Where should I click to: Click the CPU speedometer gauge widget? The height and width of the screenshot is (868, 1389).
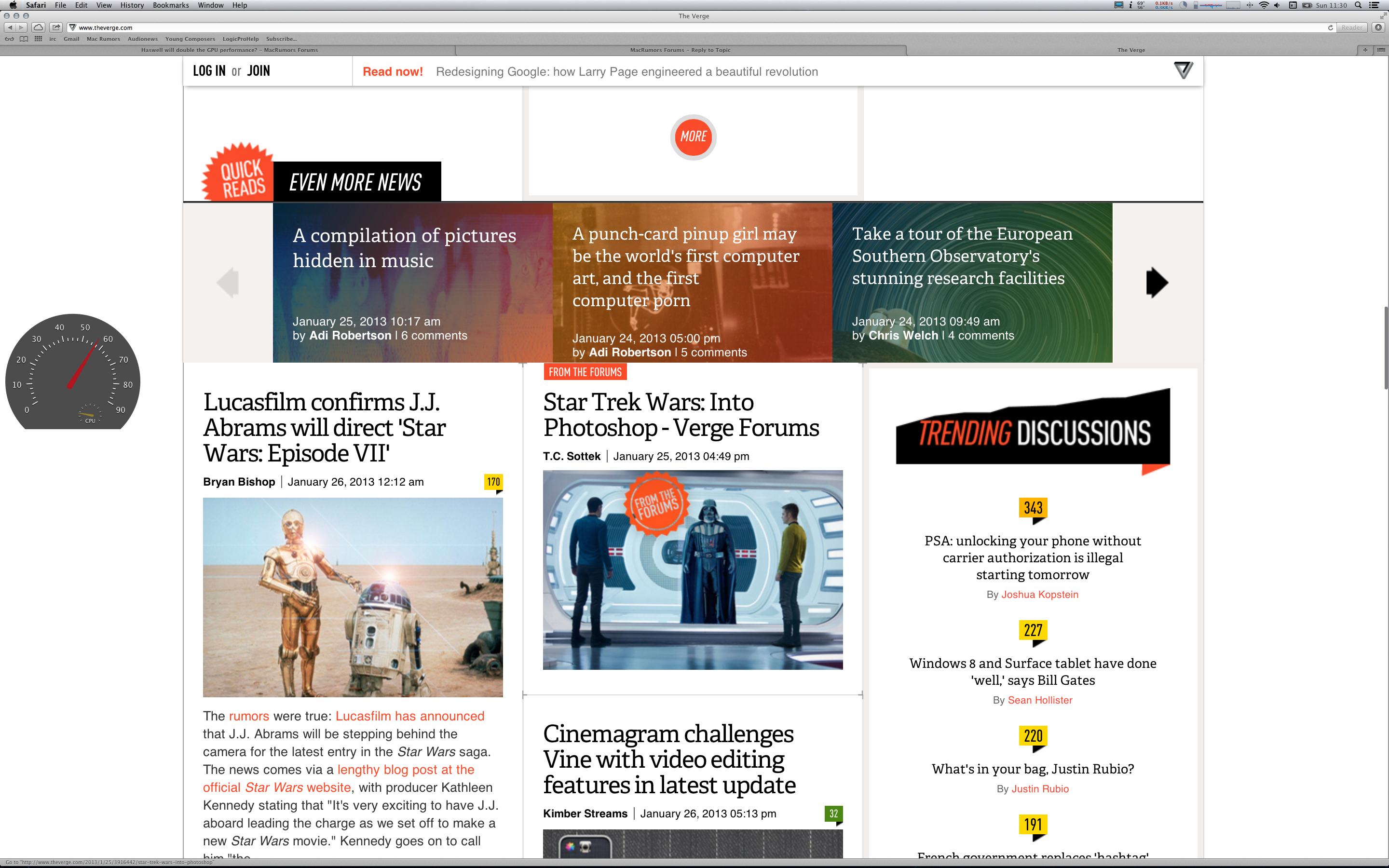[x=73, y=371]
